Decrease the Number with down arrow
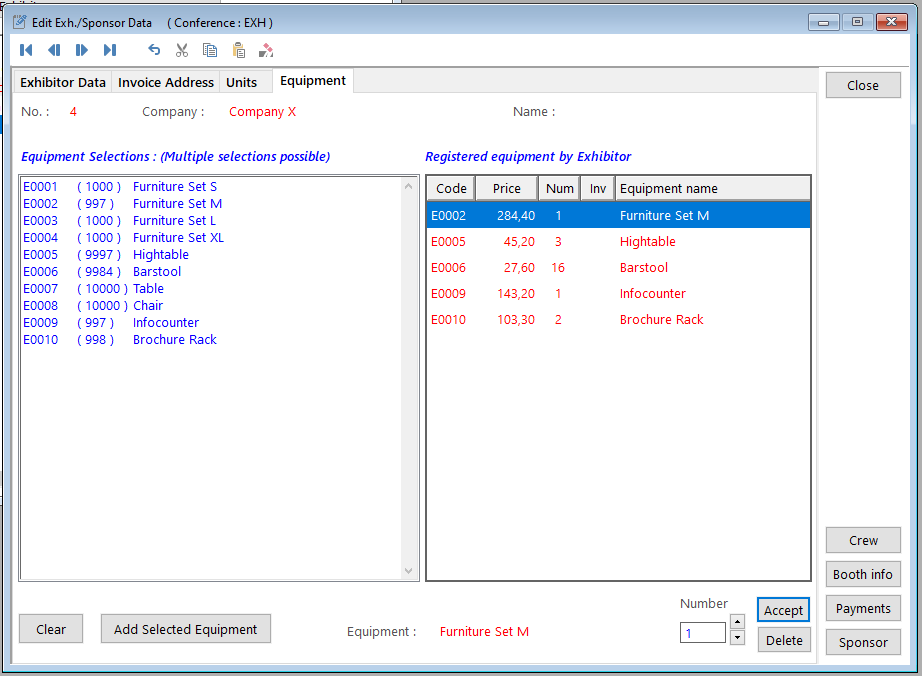The image size is (922, 676). pyautogui.click(x=737, y=638)
